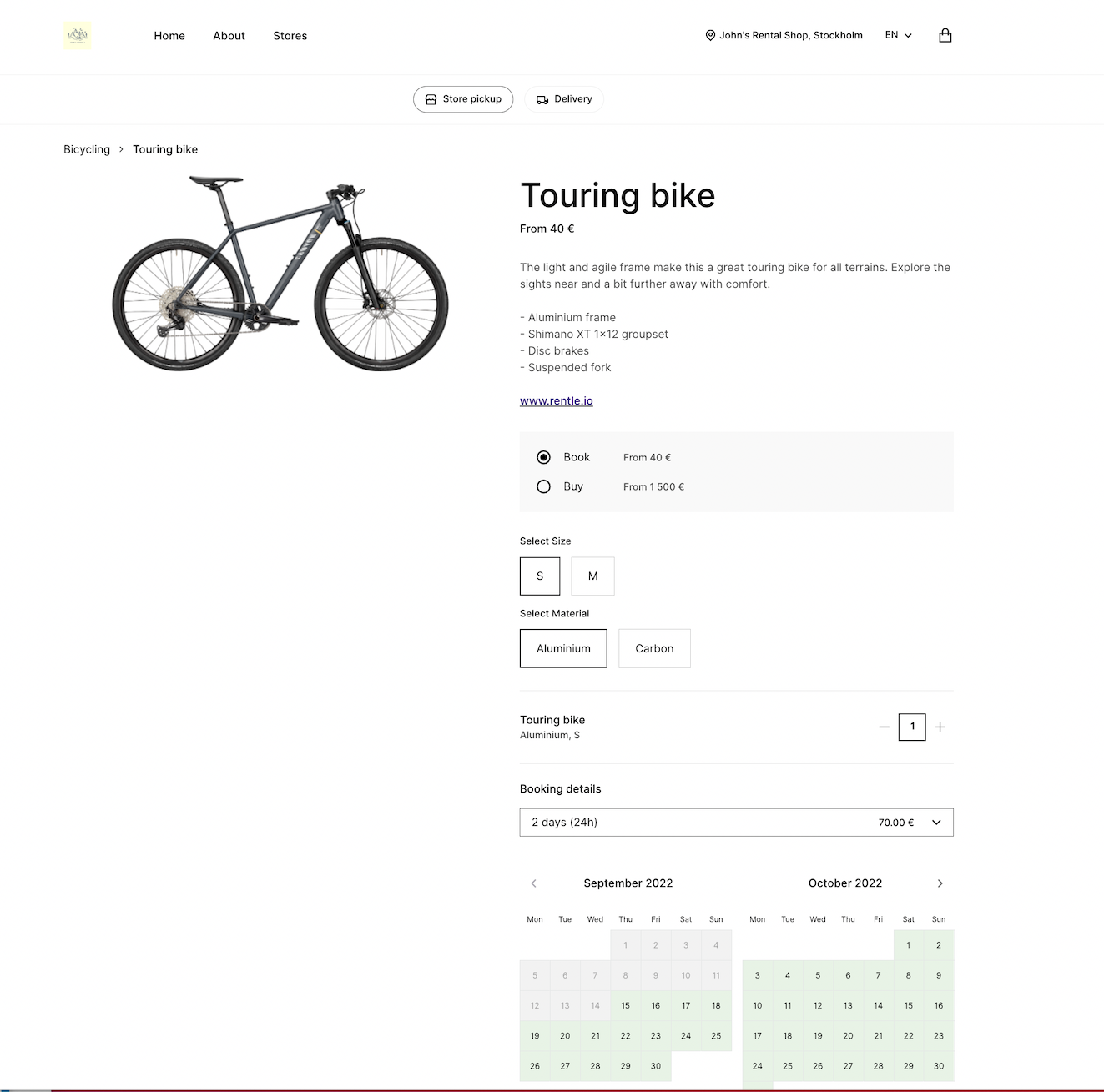Open the EN language dropdown
1104x1092 pixels.
point(898,35)
